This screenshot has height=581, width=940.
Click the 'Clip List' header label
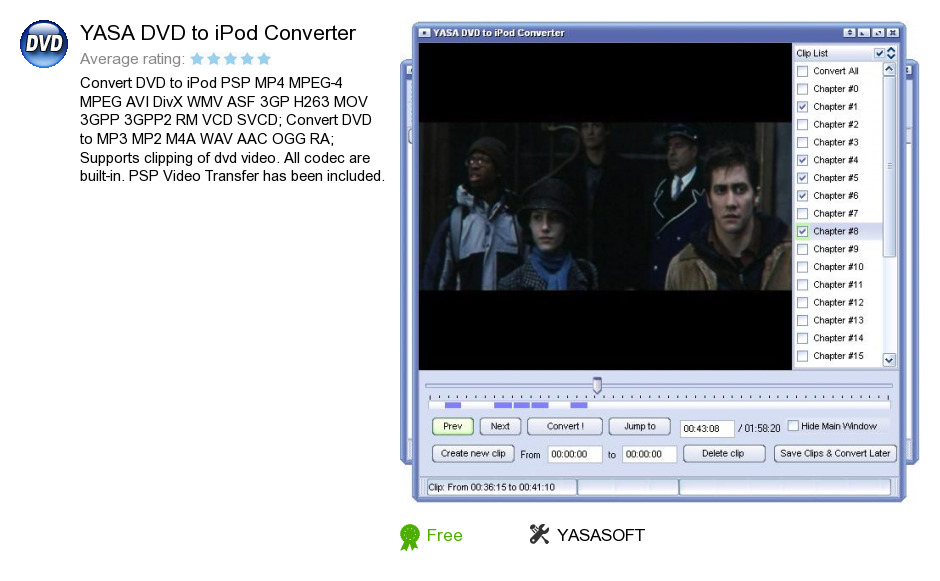[x=812, y=53]
